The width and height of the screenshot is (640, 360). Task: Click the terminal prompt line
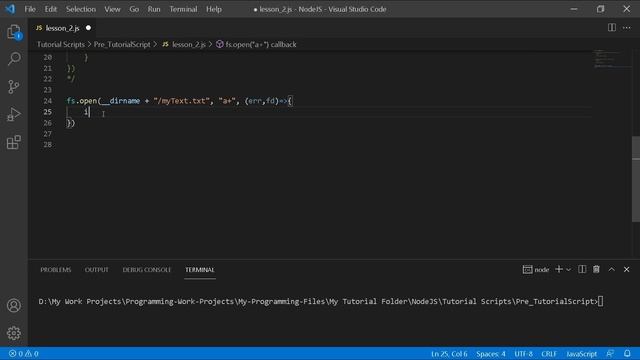(321, 301)
